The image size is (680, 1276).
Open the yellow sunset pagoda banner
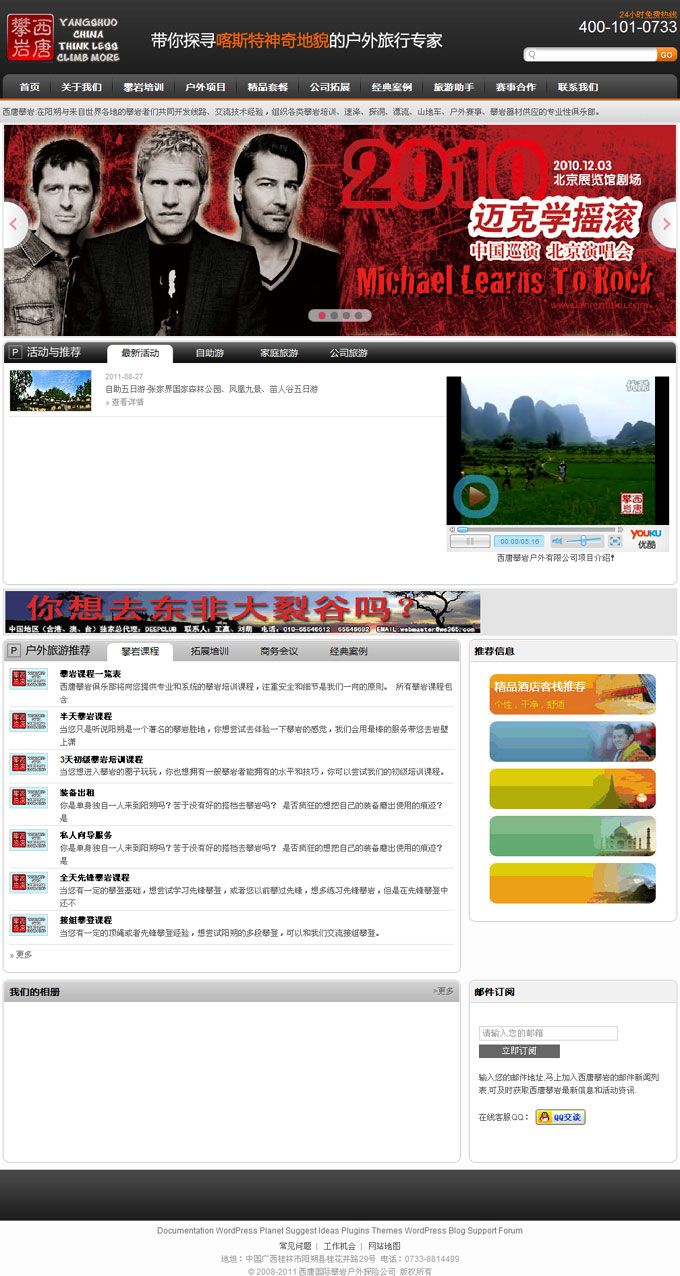(572, 788)
